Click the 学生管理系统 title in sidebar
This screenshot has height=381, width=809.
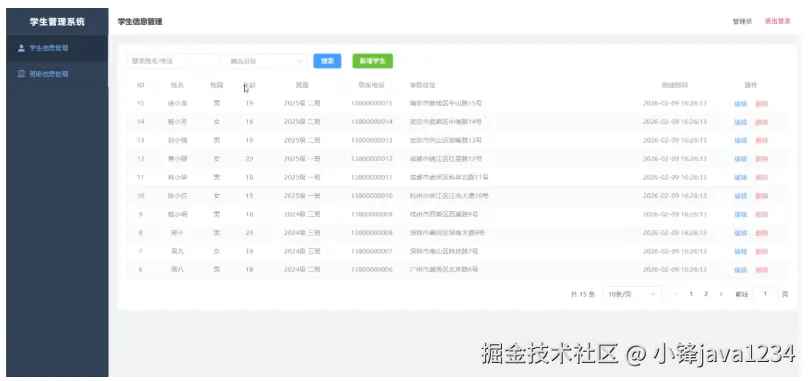click(57, 22)
